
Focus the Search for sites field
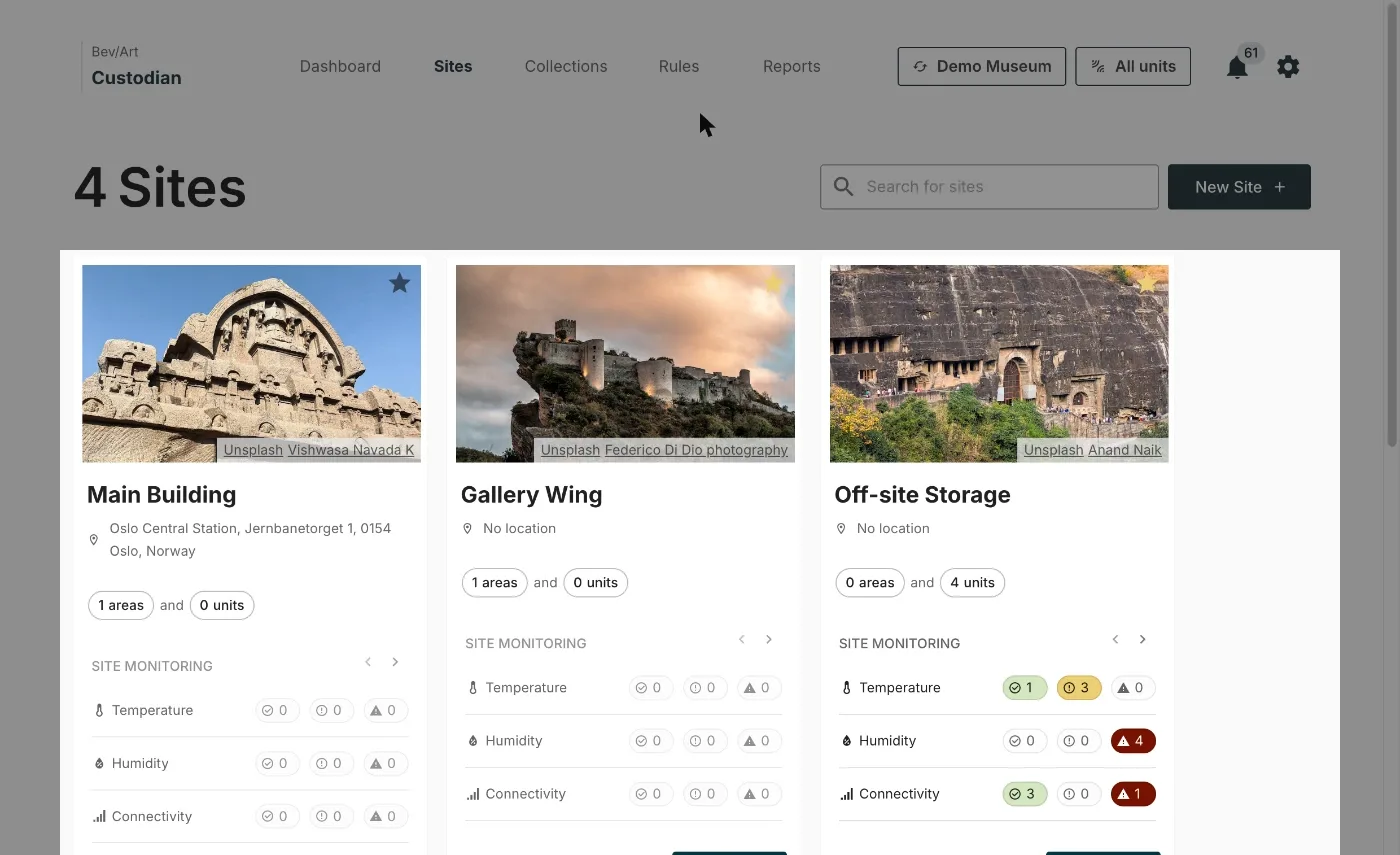[989, 187]
